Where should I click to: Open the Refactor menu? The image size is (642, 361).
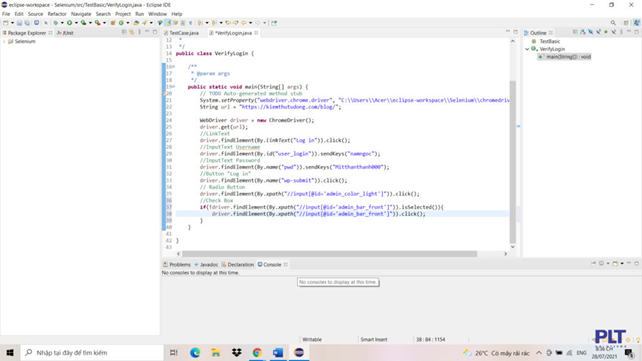point(57,14)
